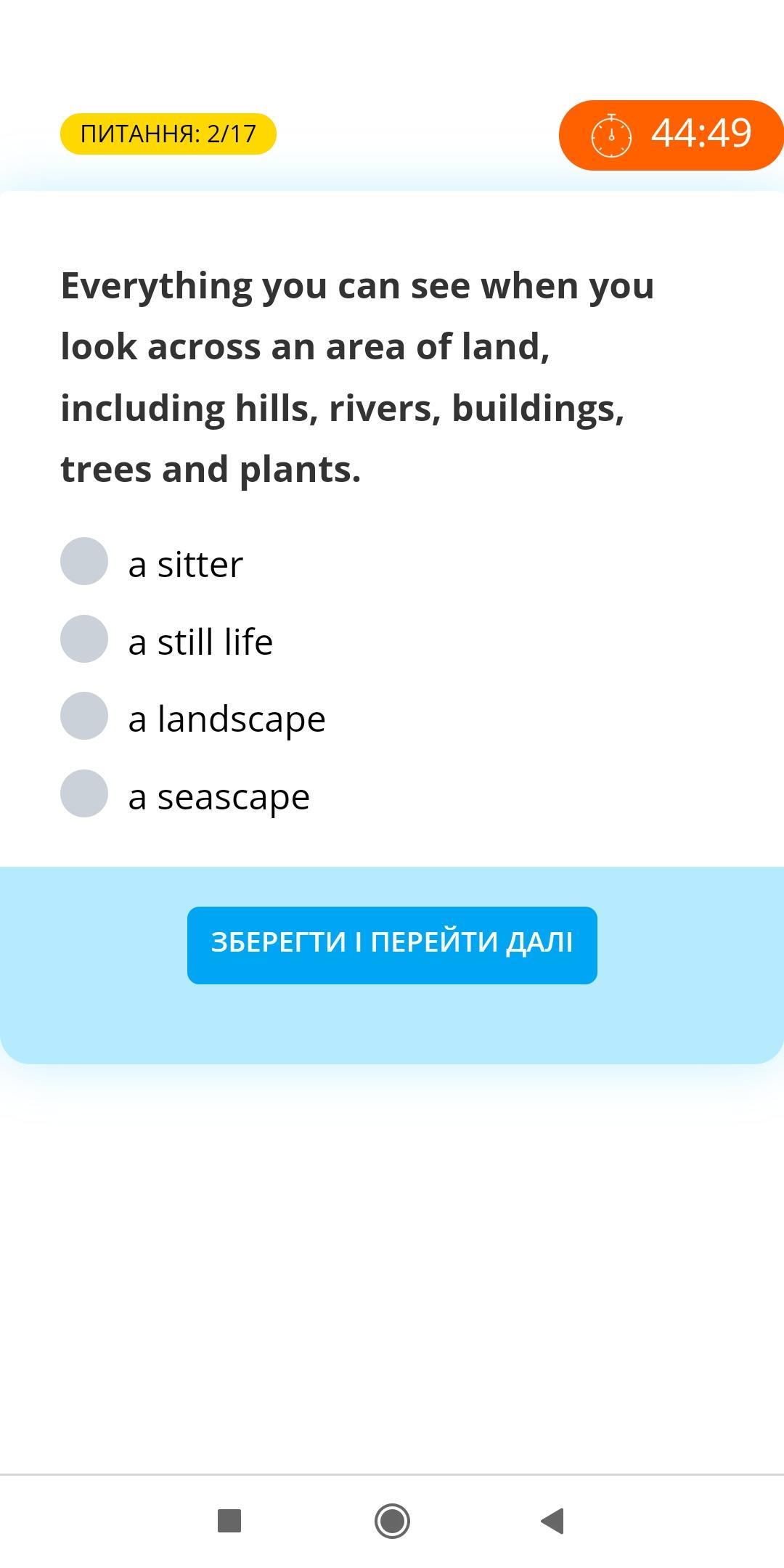This screenshot has height=1568, width=784.
Task: Tap the 'a landscape' option label
Action: [x=226, y=719]
